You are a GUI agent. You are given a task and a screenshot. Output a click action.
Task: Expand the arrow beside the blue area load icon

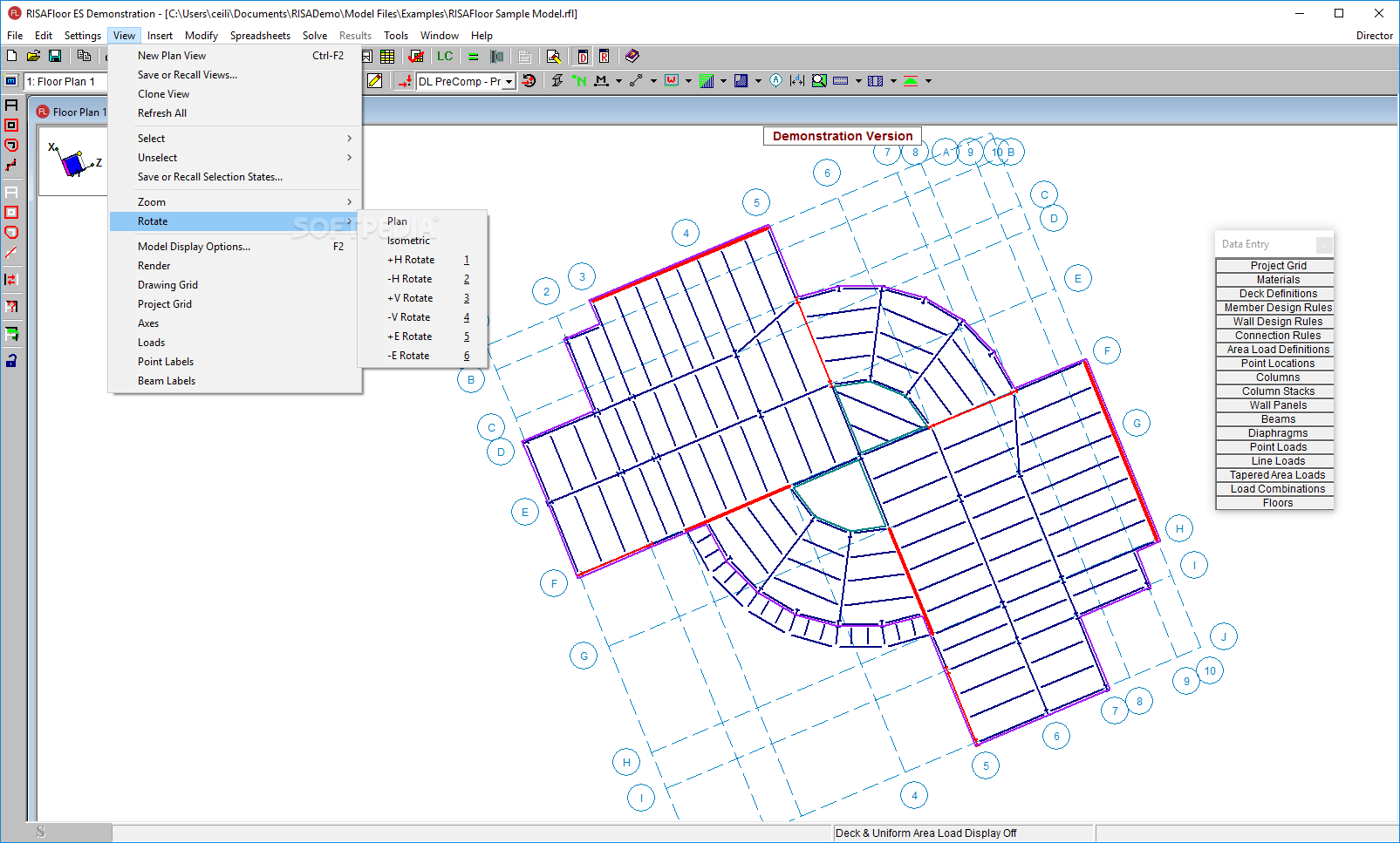click(x=758, y=81)
